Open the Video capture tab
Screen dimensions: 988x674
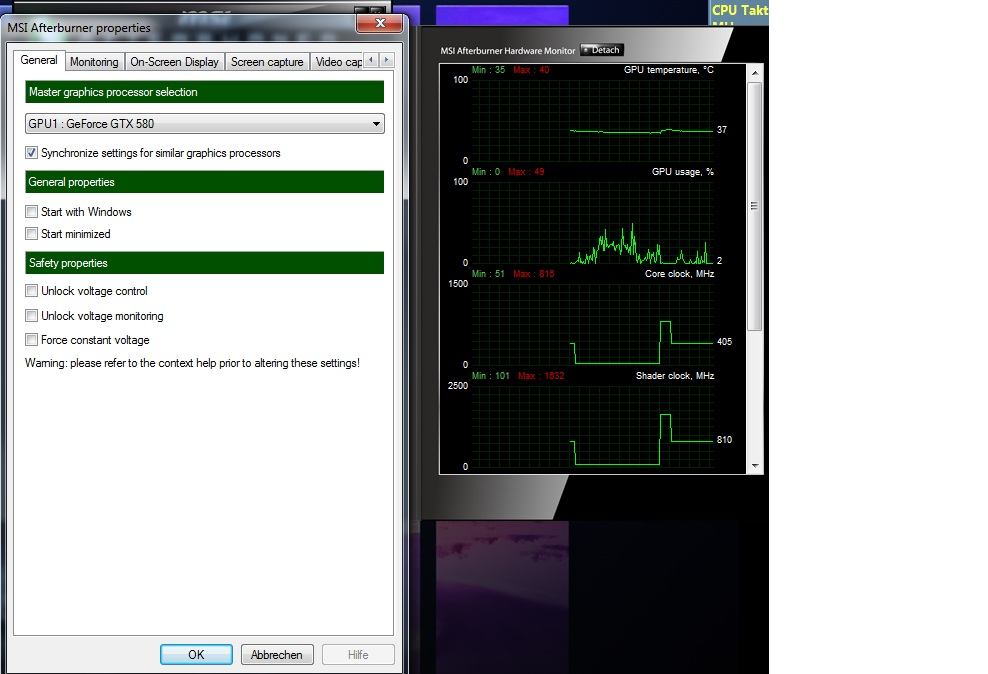click(x=338, y=62)
